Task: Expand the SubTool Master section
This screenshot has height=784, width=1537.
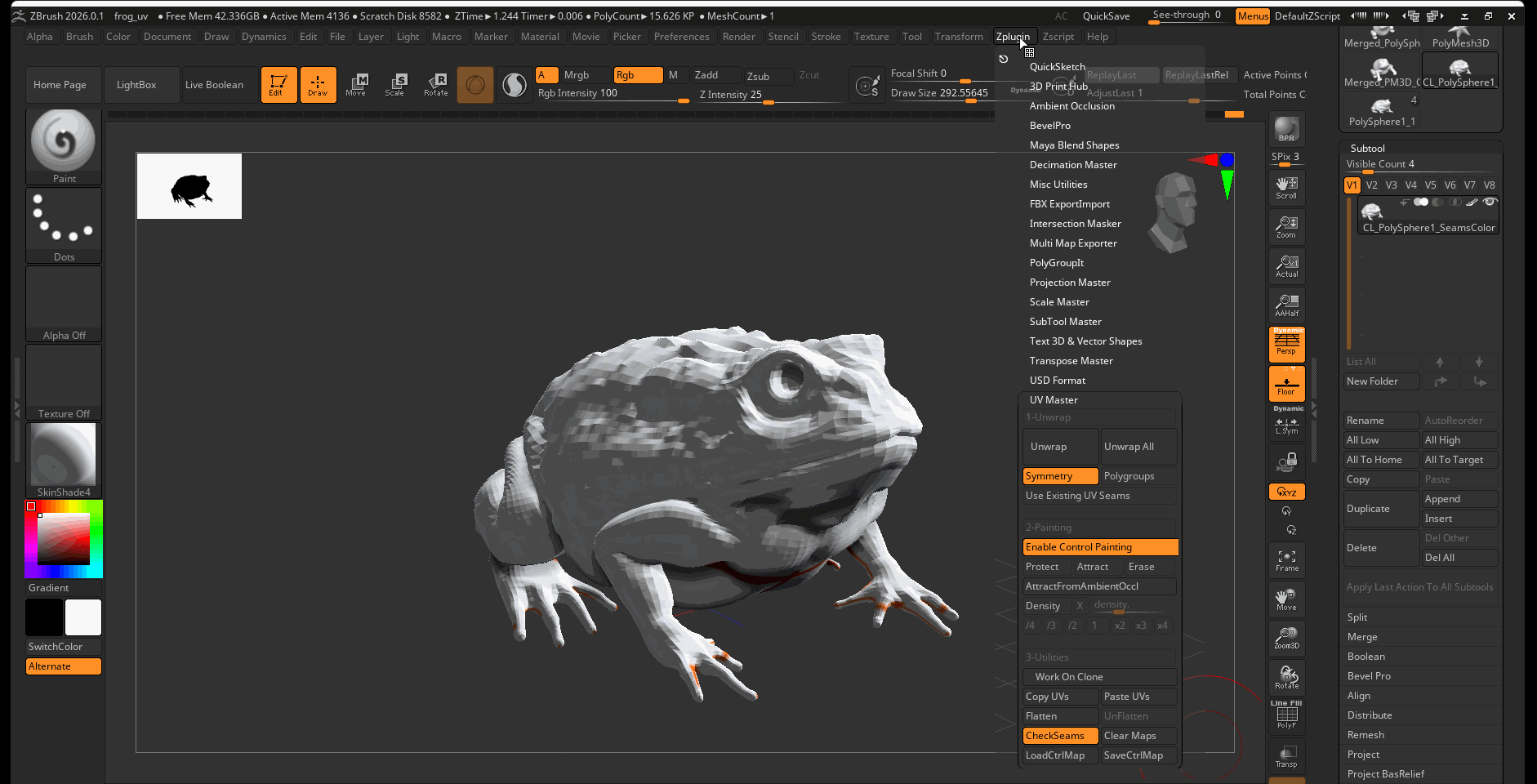Action: click(x=1065, y=322)
